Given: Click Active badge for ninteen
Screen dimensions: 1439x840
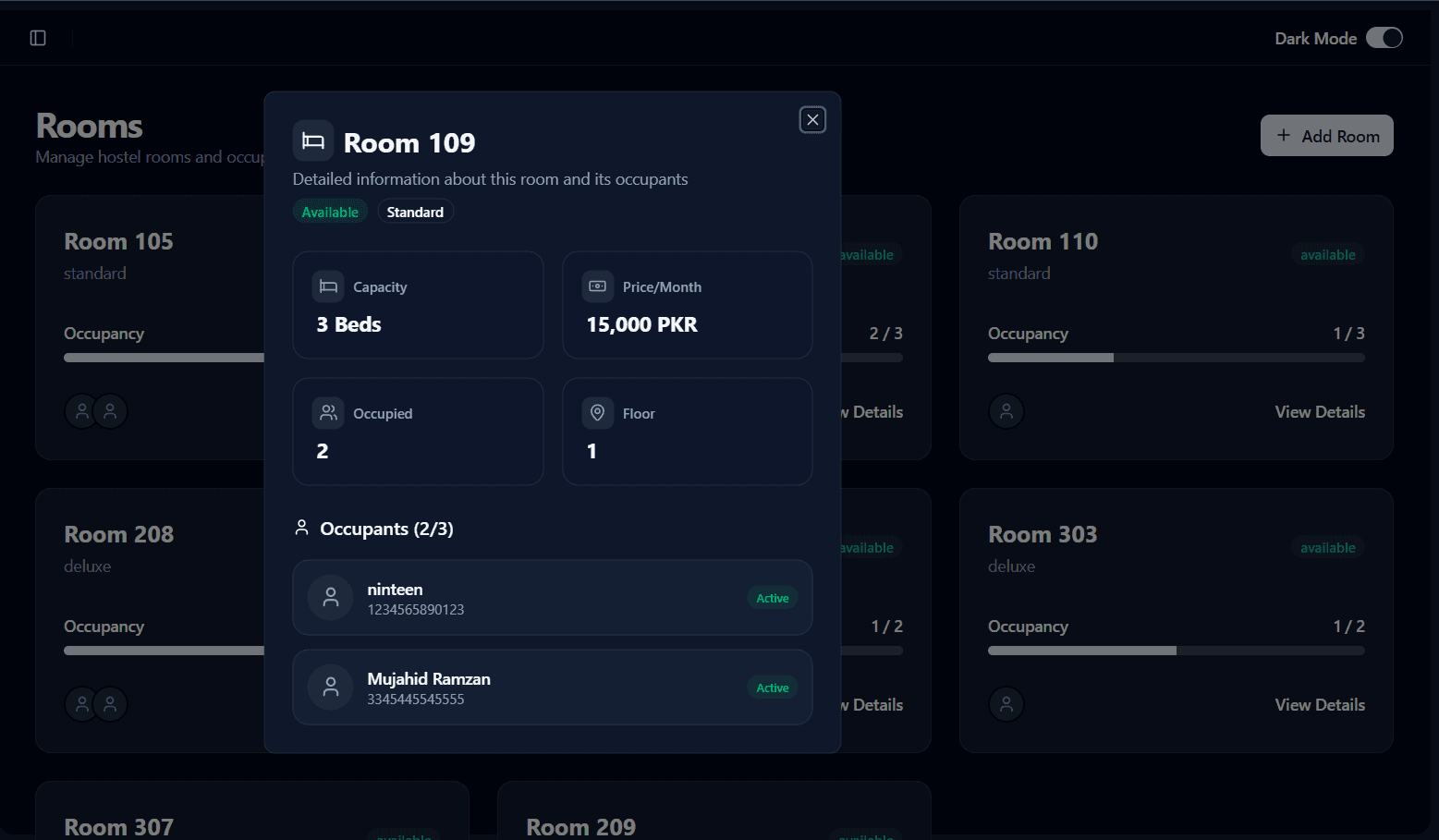Looking at the screenshot, I should [772, 598].
